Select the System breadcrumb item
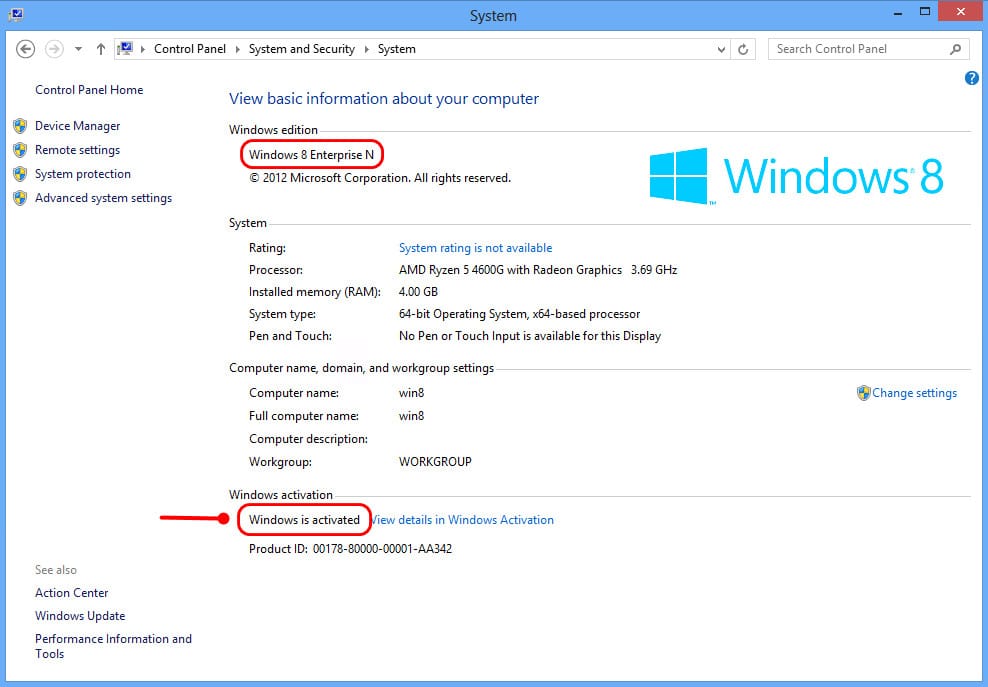The image size is (988, 687). pos(396,49)
